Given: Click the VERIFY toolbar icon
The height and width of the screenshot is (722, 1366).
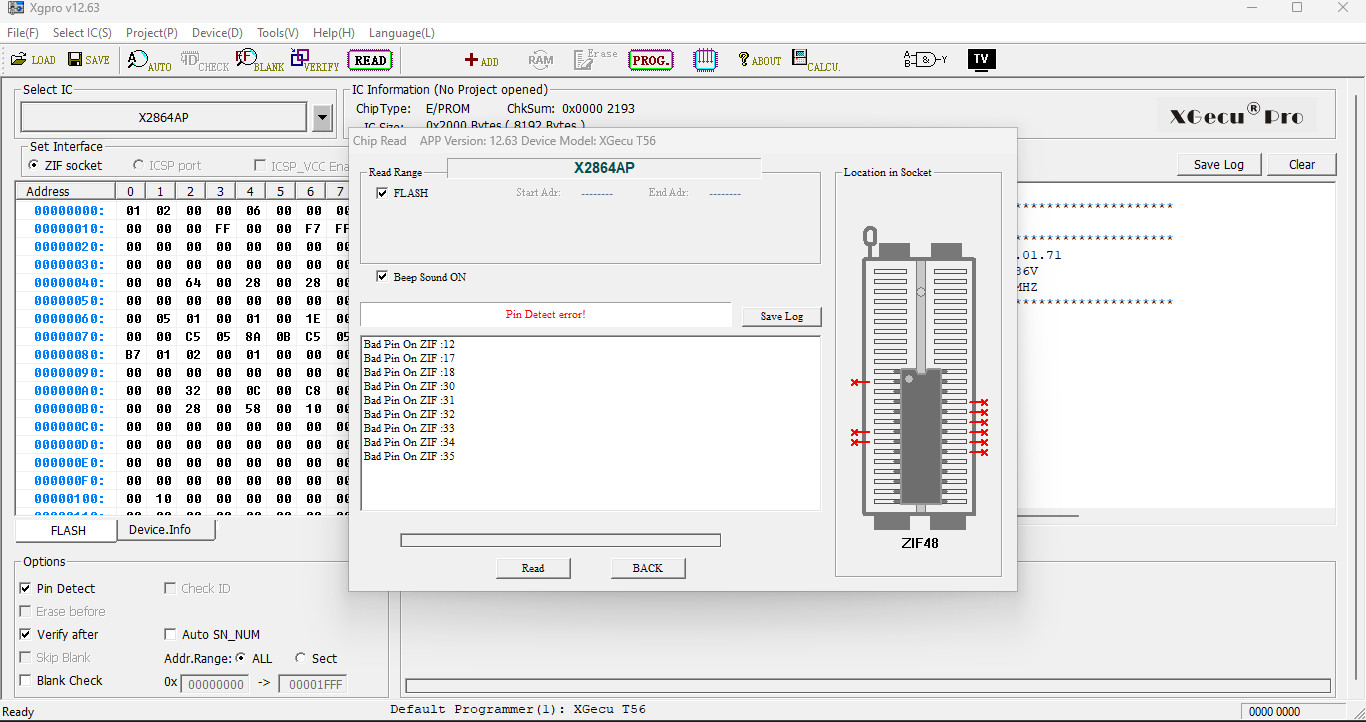Looking at the screenshot, I should pos(314,61).
